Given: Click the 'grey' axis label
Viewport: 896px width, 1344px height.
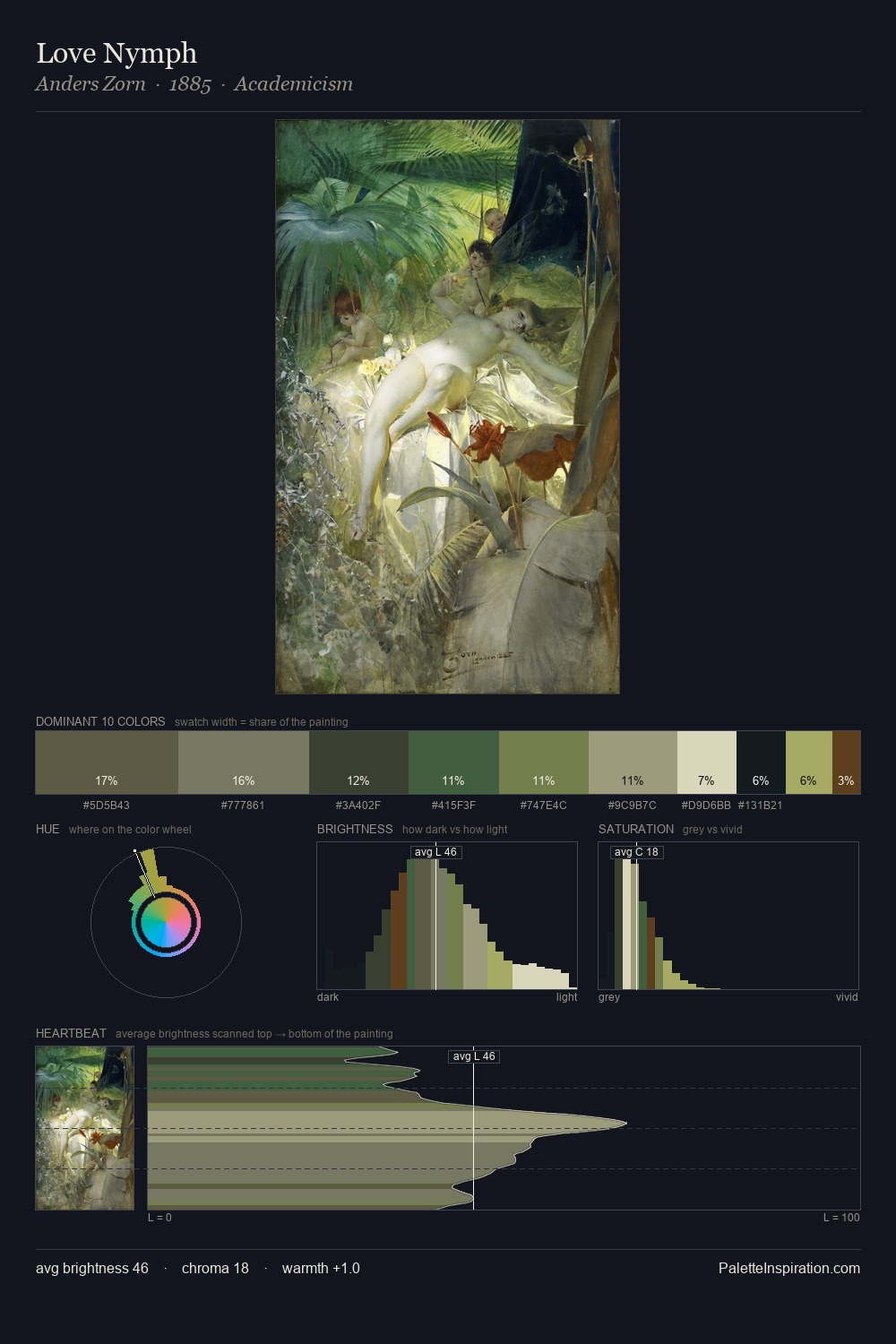Looking at the screenshot, I should pos(609,997).
